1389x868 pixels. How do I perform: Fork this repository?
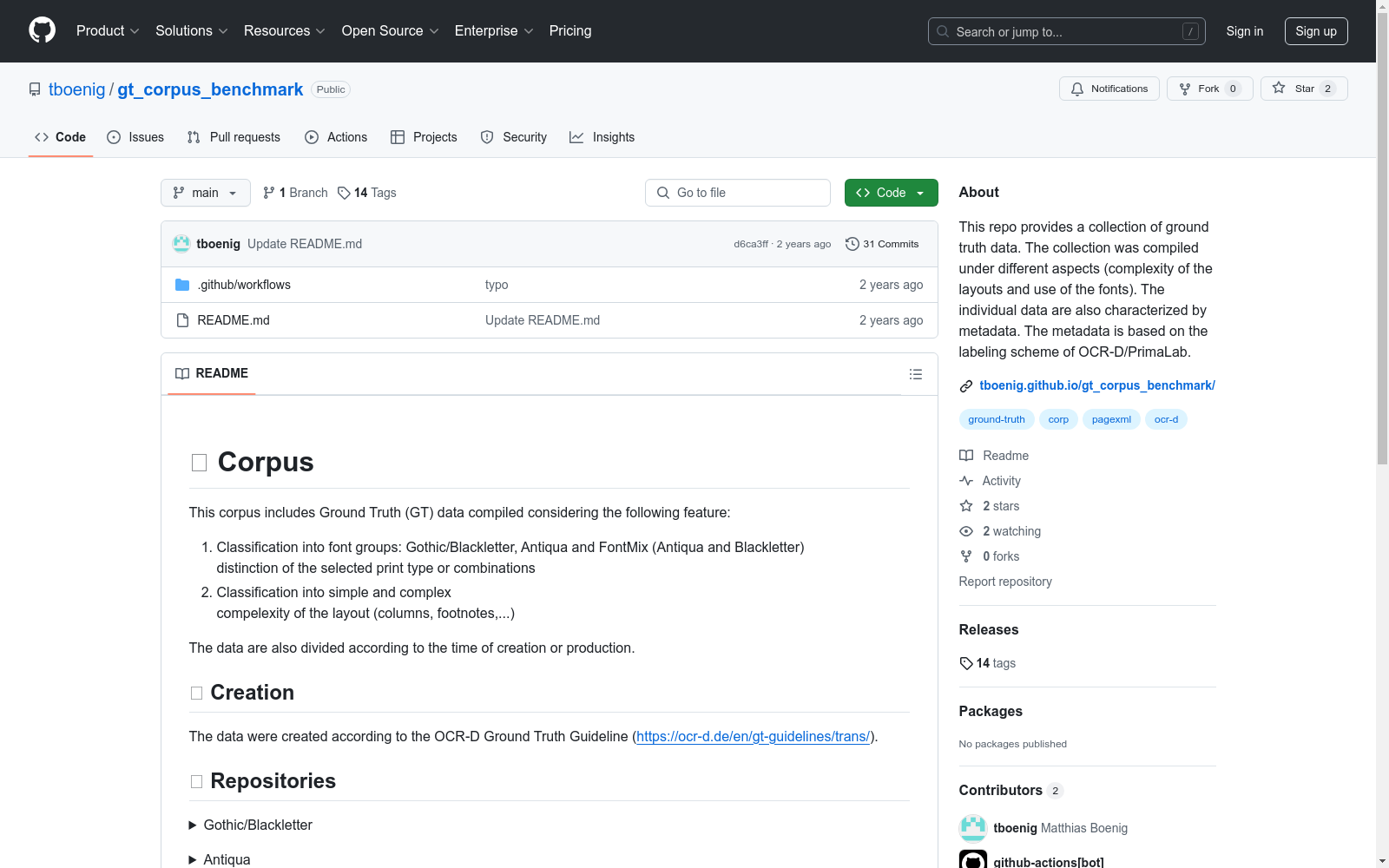click(x=1209, y=89)
